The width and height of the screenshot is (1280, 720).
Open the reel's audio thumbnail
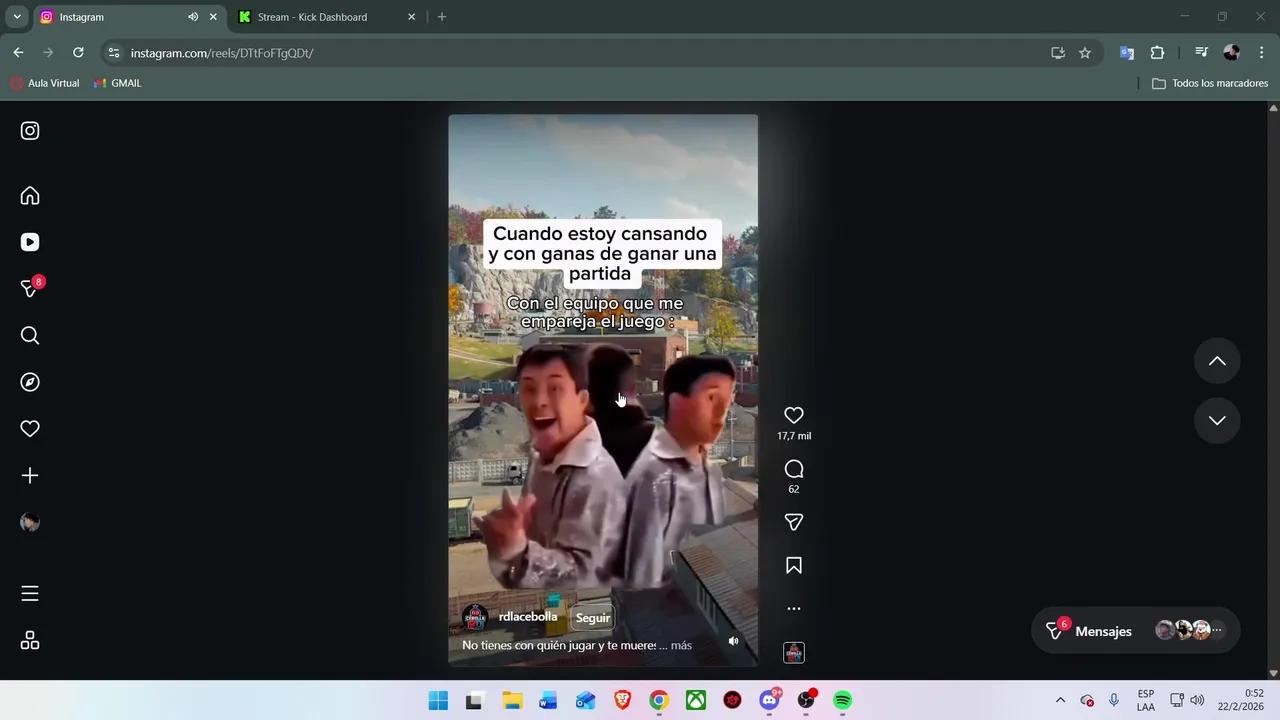794,653
